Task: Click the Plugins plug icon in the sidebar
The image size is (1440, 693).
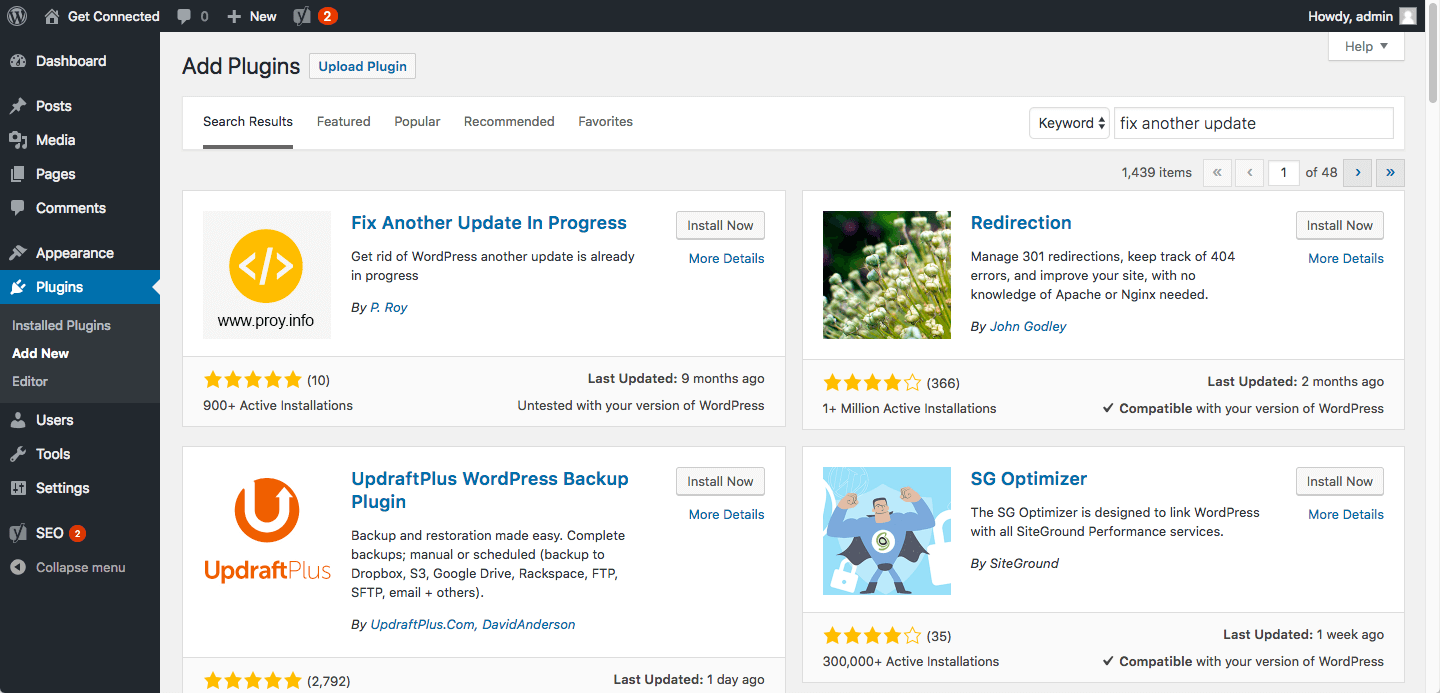Action: click(18, 287)
